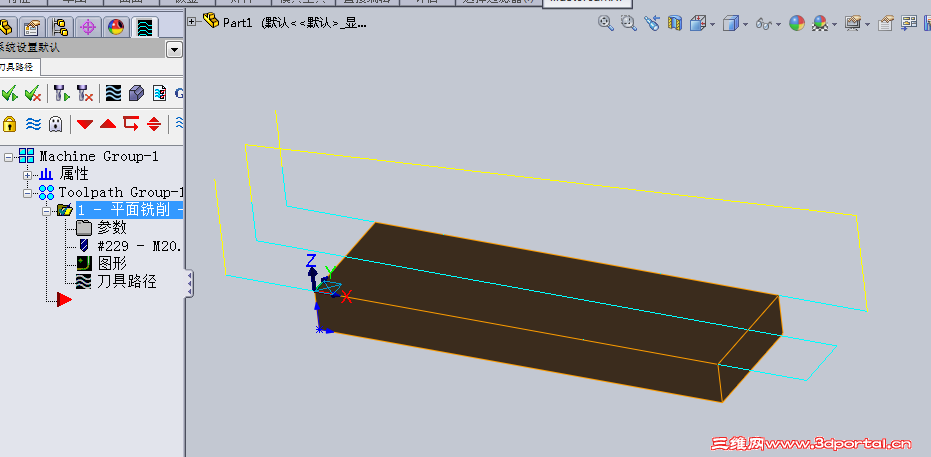931x457 pixels.
Task: Open the View Settings dropdown arrow
Action: [867, 25]
